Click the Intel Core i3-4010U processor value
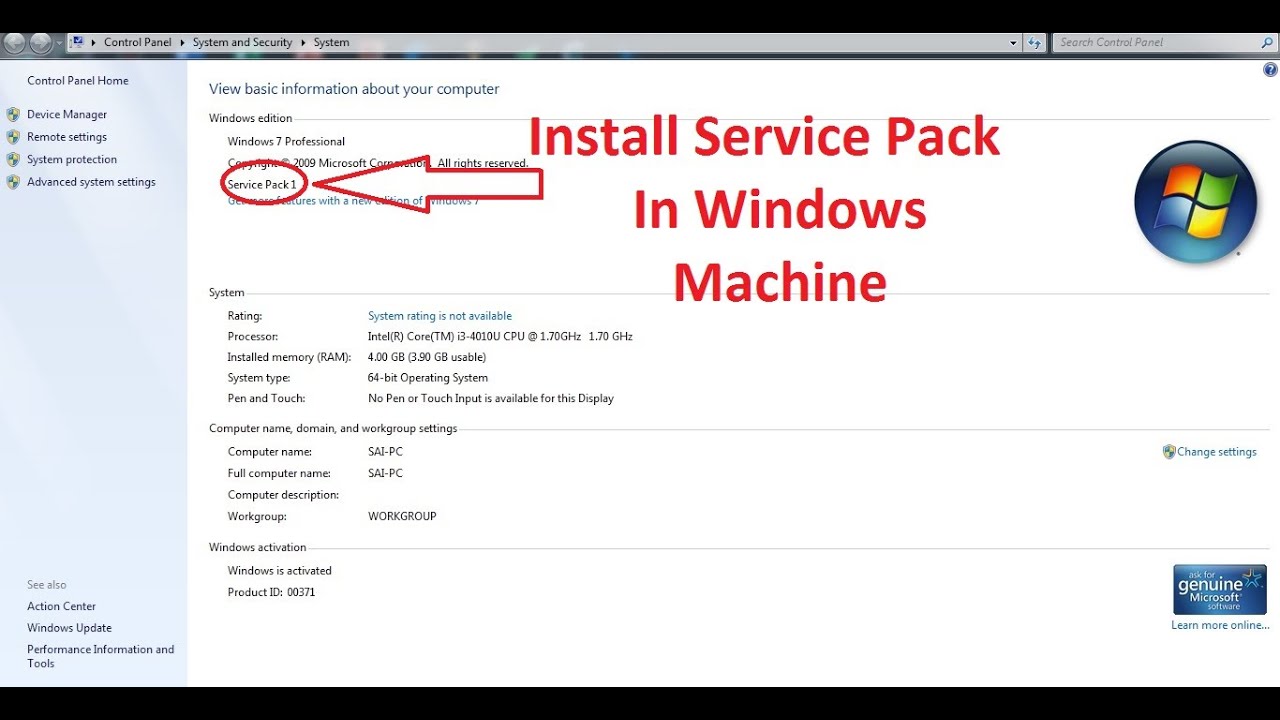The width and height of the screenshot is (1280, 720). coord(500,337)
